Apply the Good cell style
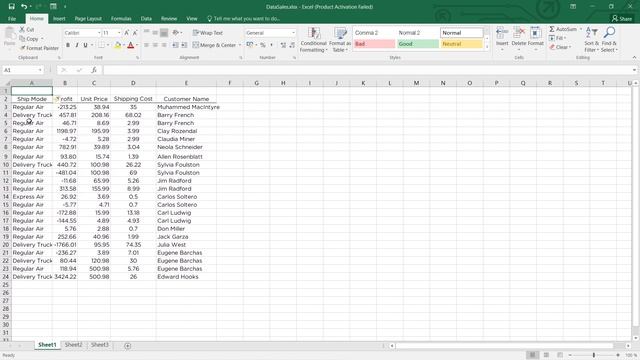 point(418,44)
